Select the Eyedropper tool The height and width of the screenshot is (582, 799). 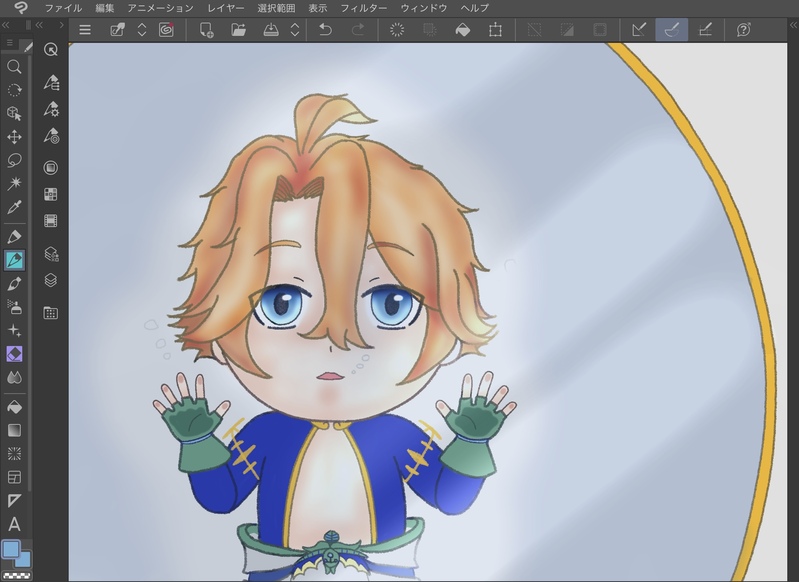[14, 207]
